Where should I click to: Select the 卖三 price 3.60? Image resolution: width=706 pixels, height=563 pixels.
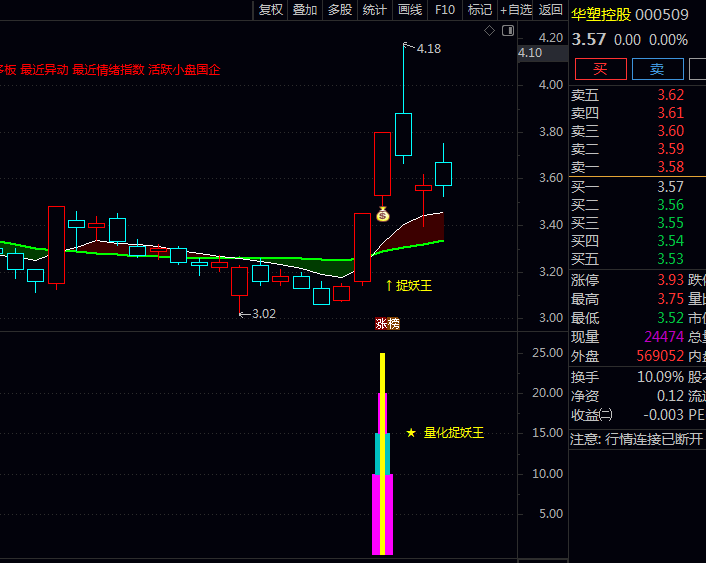[670, 131]
